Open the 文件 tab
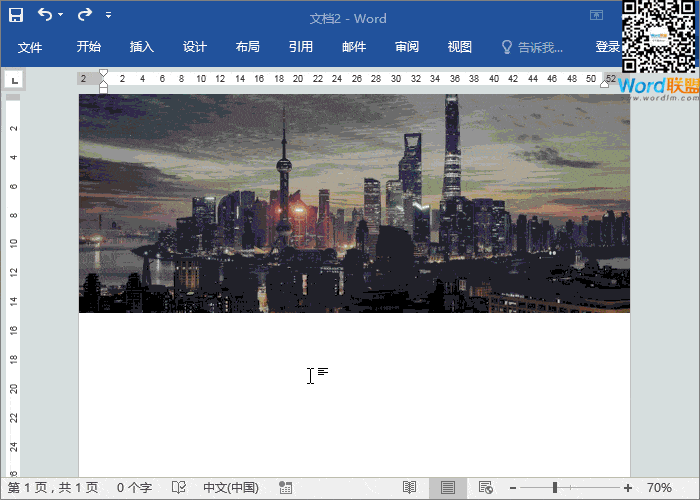700x500 pixels. [30, 47]
